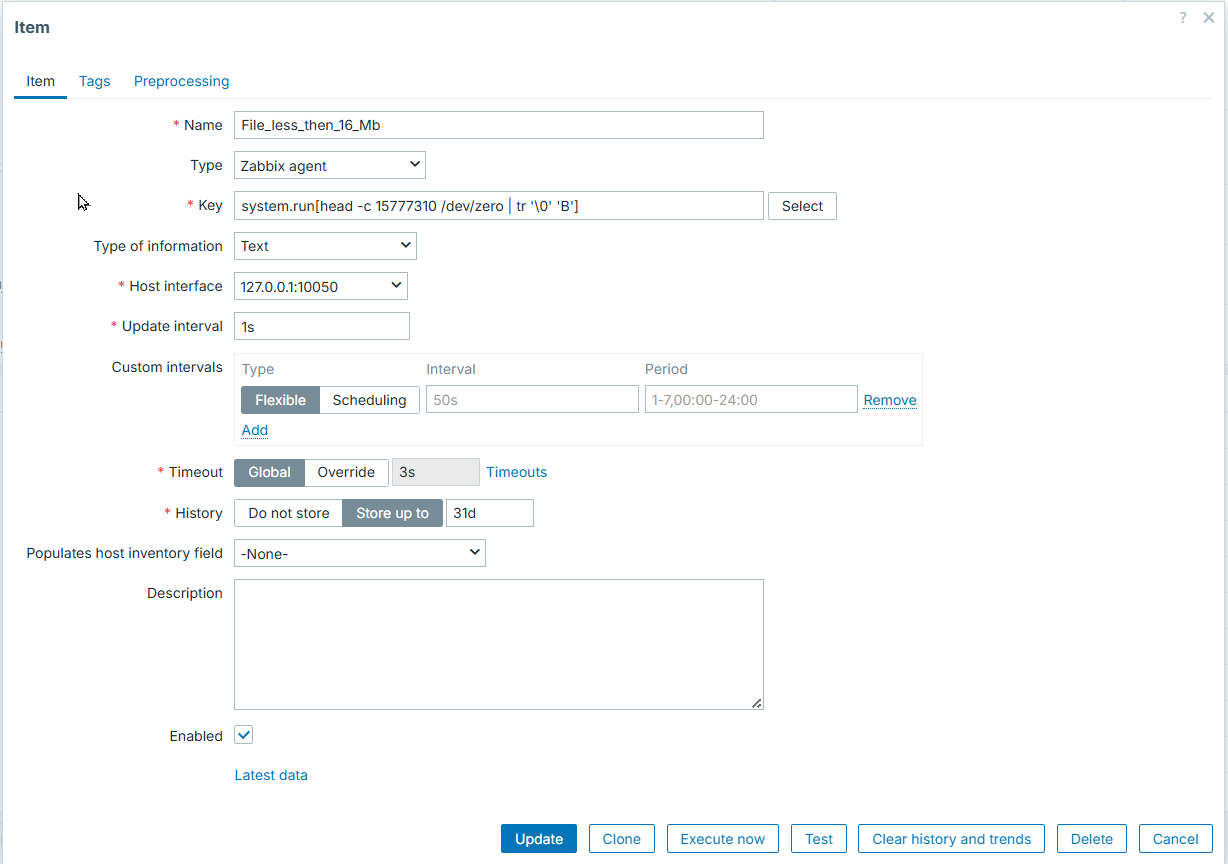Expand Populates host inventory field dropdown
The height and width of the screenshot is (864, 1228).
click(x=359, y=553)
